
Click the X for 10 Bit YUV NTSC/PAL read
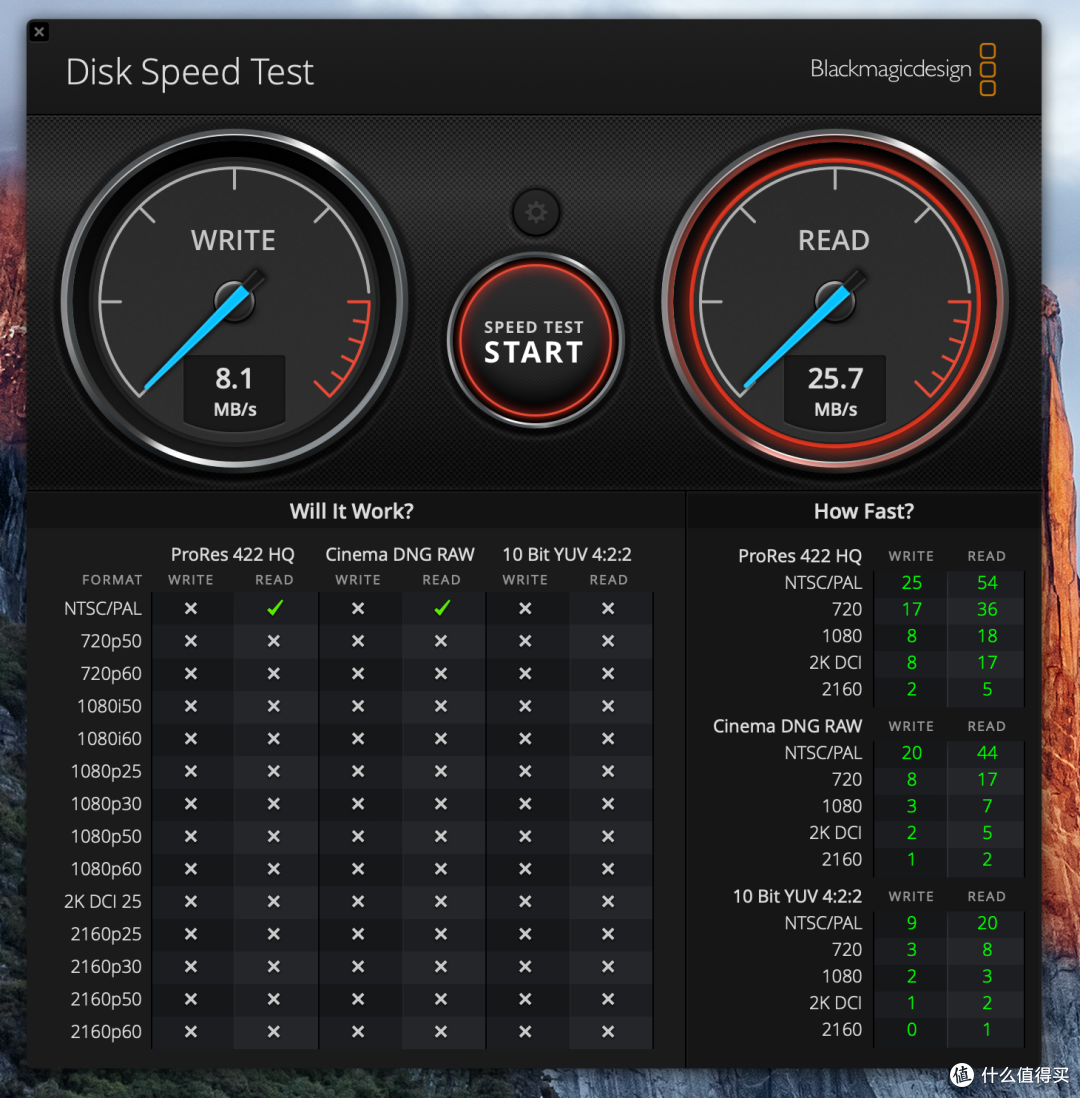(608, 609)
